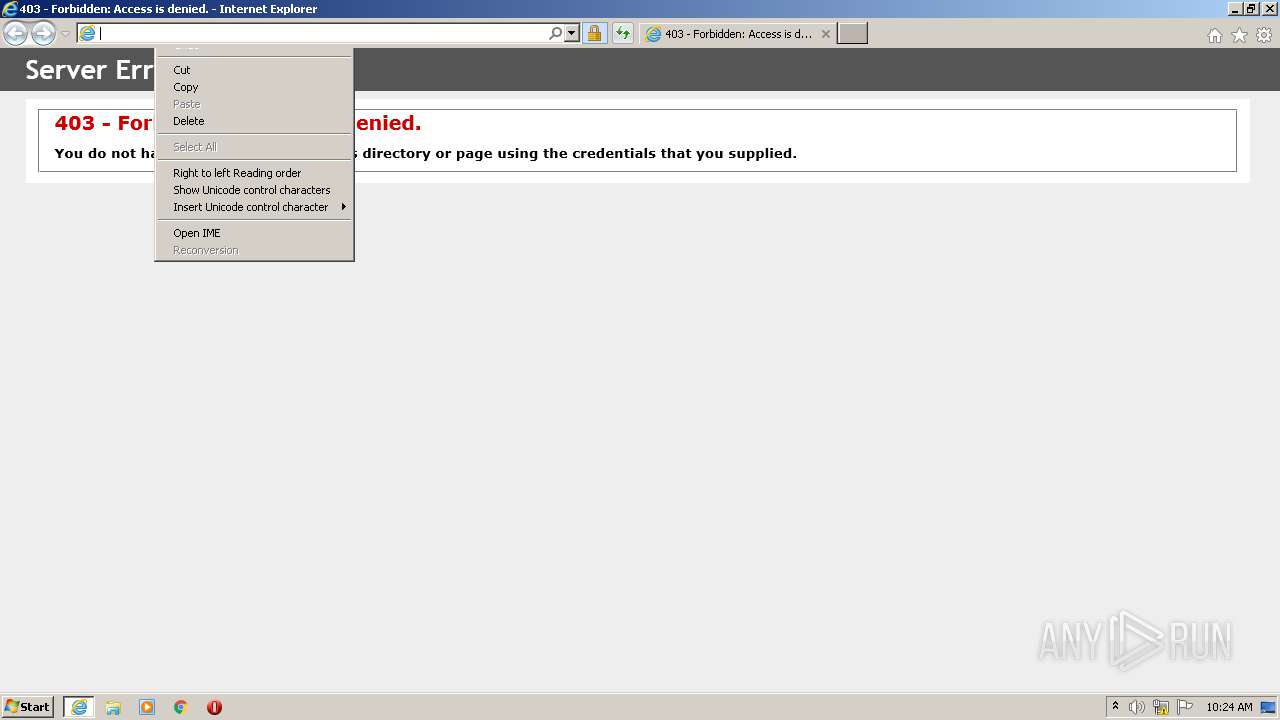The height and width of the screenshot is (720, 1280).
Task: Click the Internet Explorer title bar logo
Action: tap(9, 9)
